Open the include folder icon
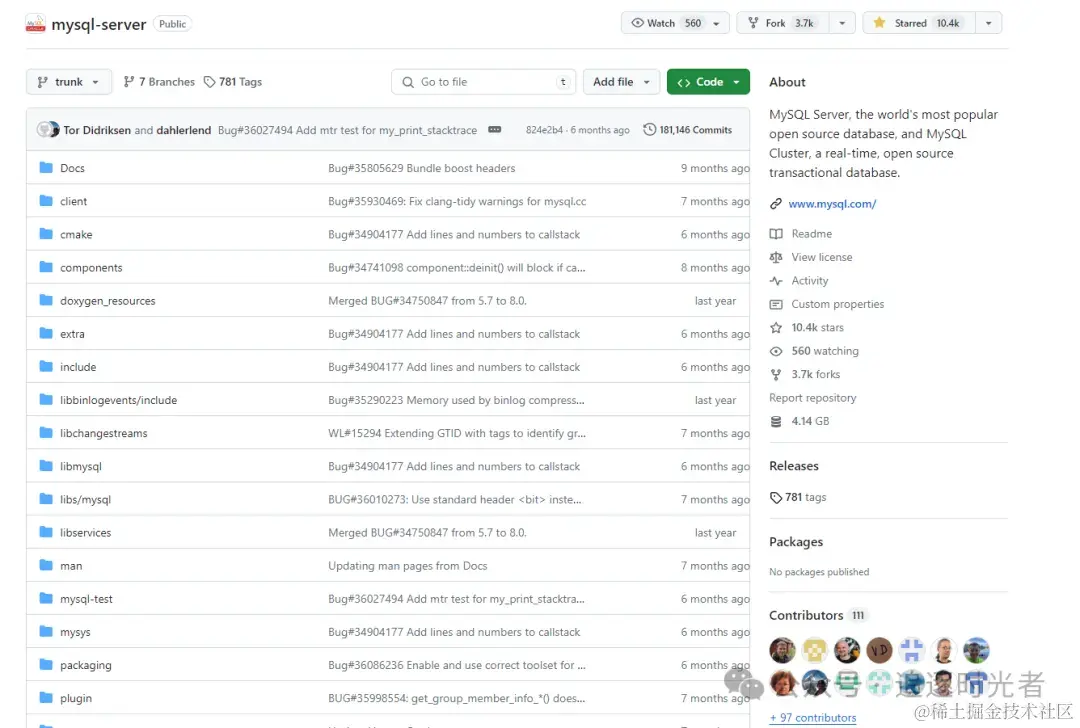Screen dimensions: 1080x728 click(x=46, y=366)
